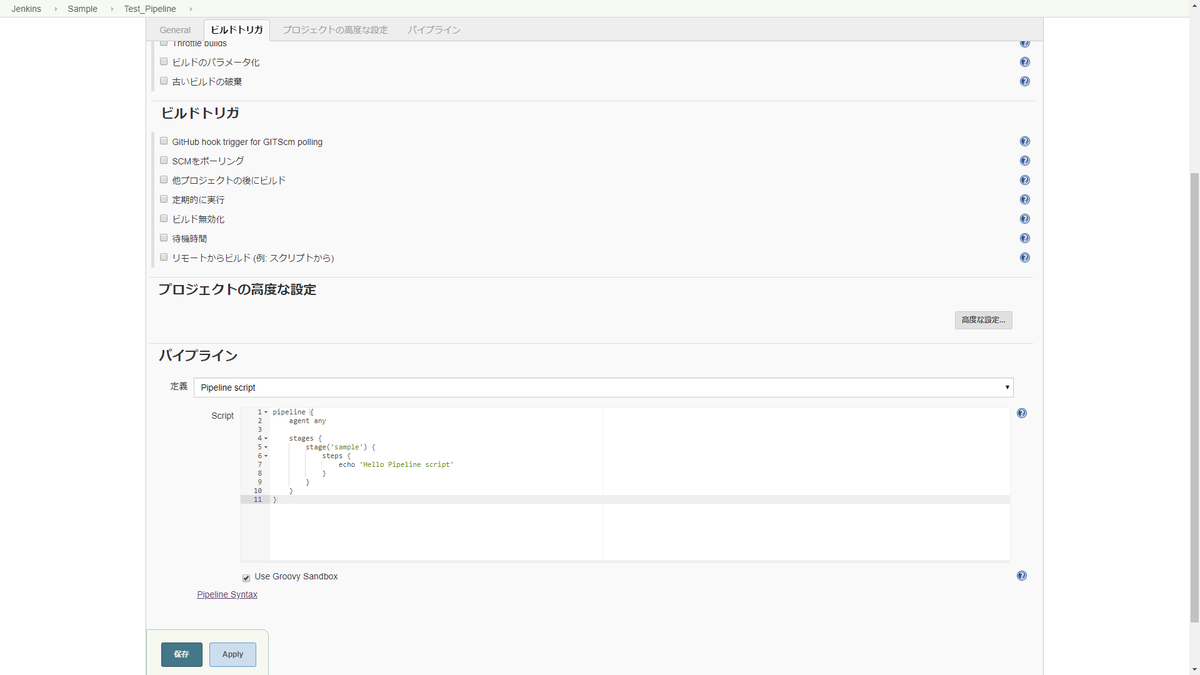Enable 古いビルドの破棄 checkbox
The image size is (1200, 675).
(164, 81)
